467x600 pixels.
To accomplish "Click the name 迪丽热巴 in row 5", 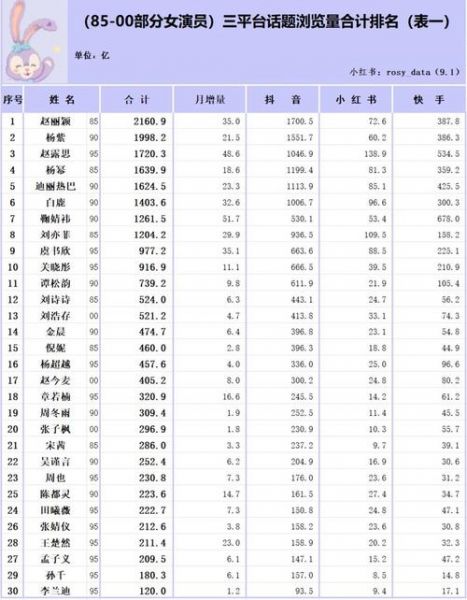I will [56, 186].
